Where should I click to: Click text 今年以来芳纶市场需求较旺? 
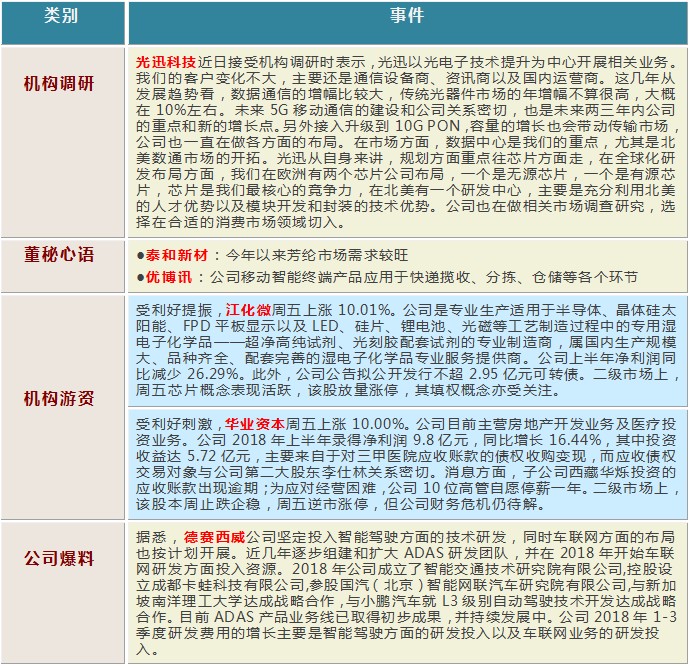[317, 255]
